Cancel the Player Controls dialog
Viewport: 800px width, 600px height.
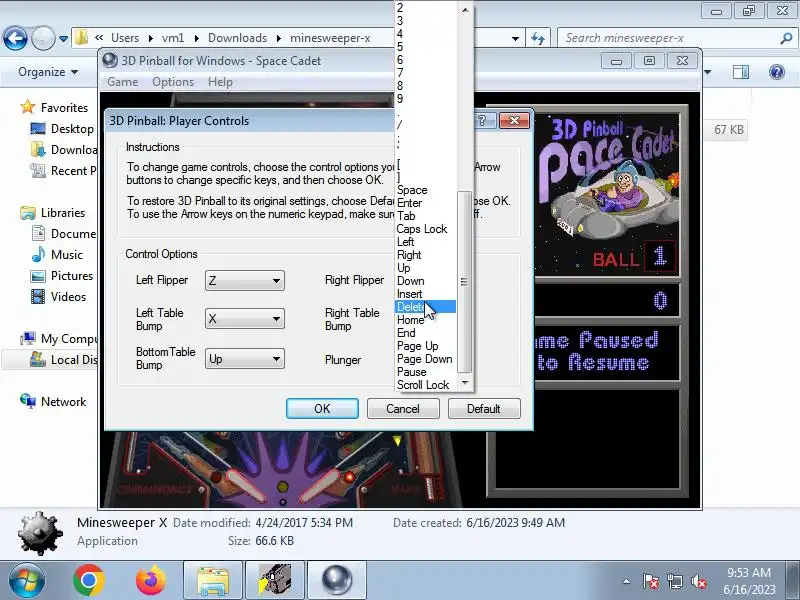pos(403,409)
